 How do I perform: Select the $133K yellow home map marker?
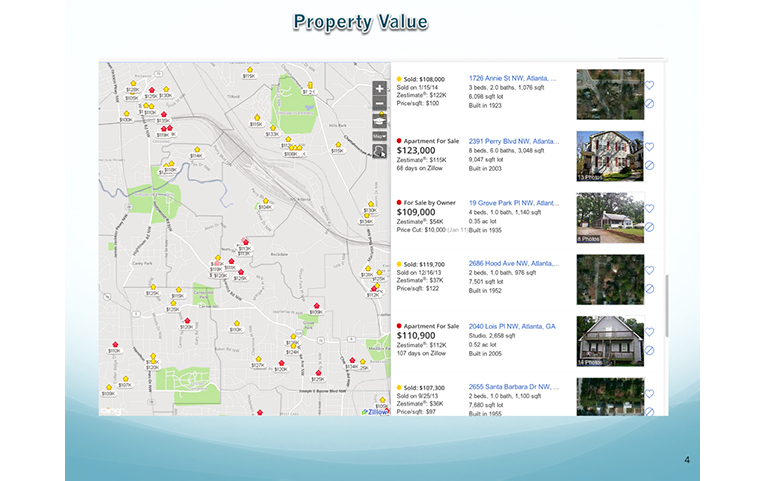pyautogui.click(x=272, y=129)
